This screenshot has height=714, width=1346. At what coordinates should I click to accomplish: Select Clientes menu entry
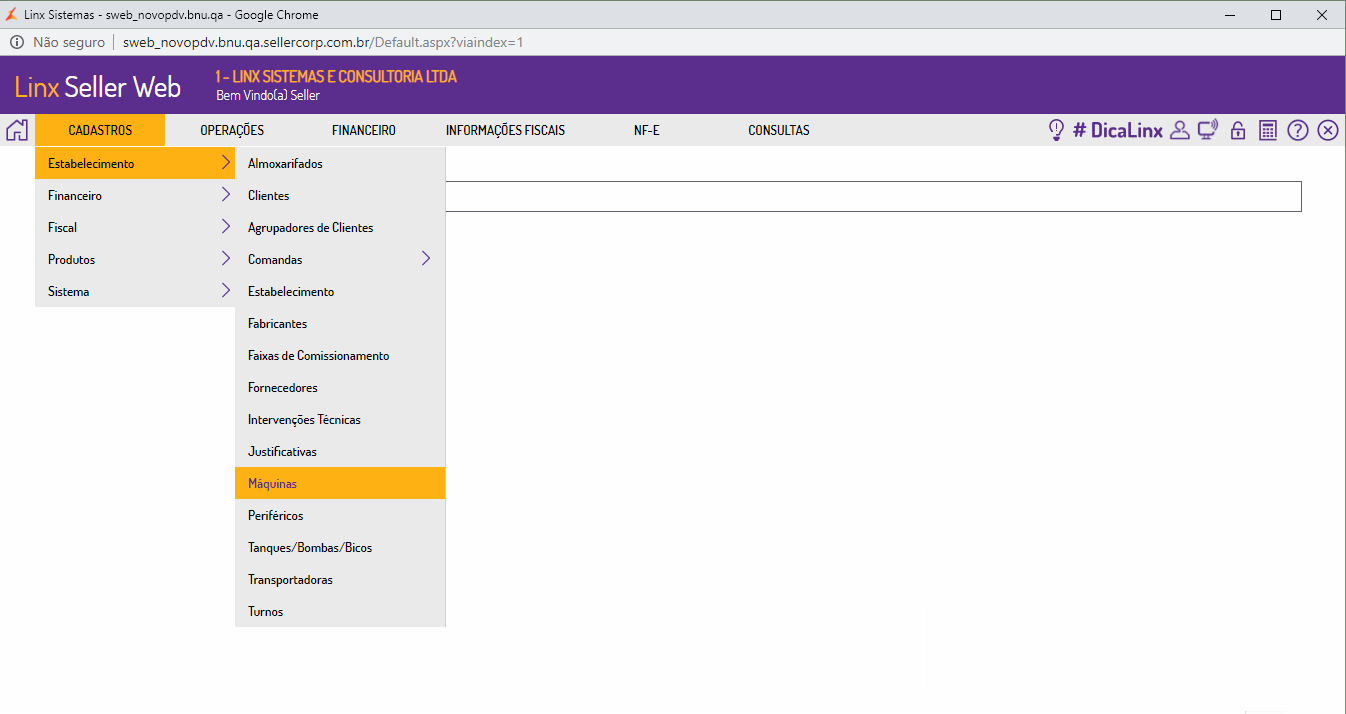[x=340, y=195]
